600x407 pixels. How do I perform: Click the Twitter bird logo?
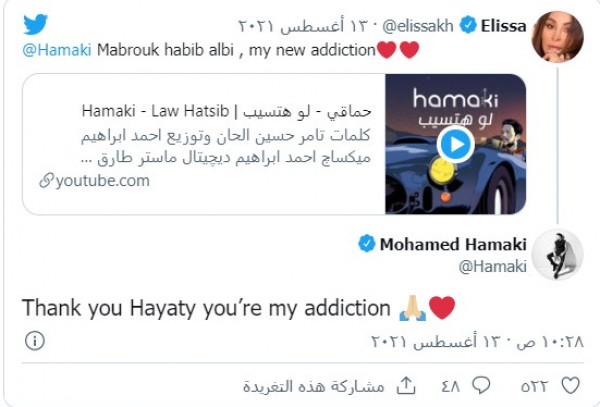point(35,24)
